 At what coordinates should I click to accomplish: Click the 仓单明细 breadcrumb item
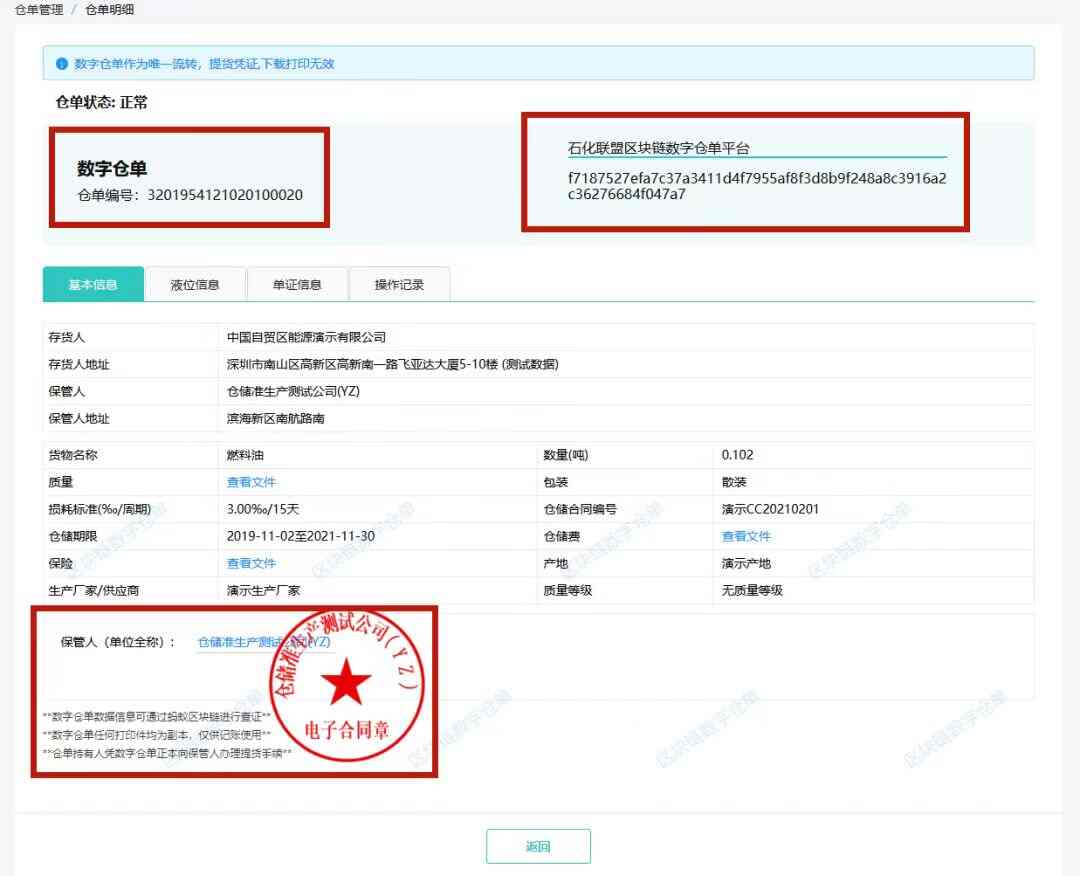pos(109,10)
